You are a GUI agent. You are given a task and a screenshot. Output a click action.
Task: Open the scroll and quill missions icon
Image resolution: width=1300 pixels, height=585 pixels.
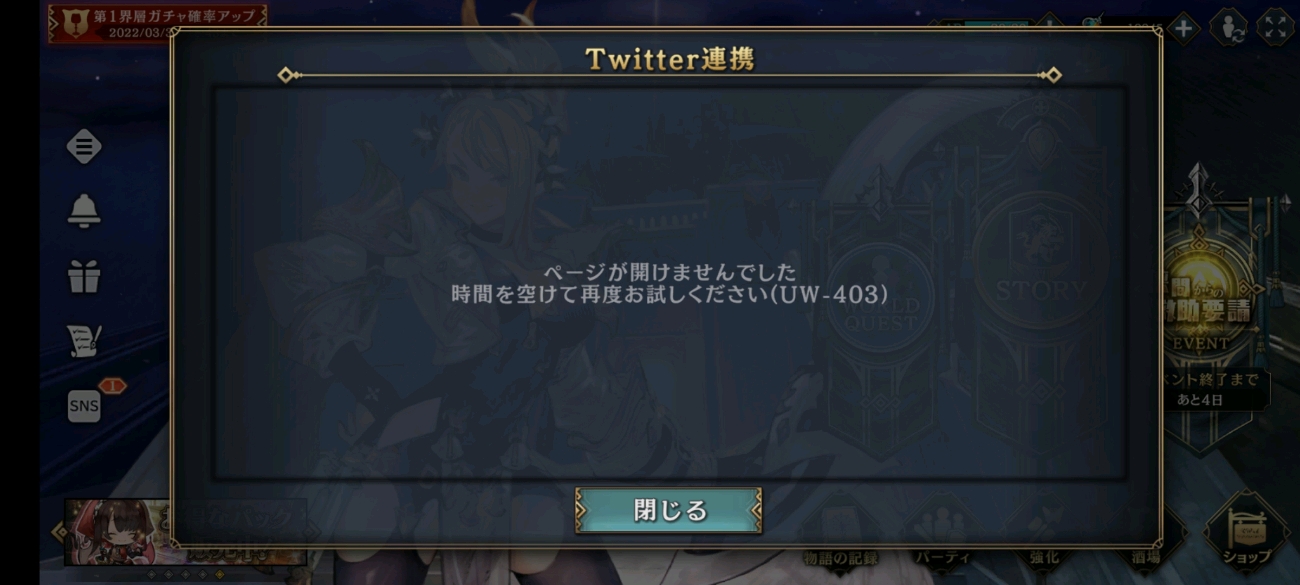coord(84,341)
